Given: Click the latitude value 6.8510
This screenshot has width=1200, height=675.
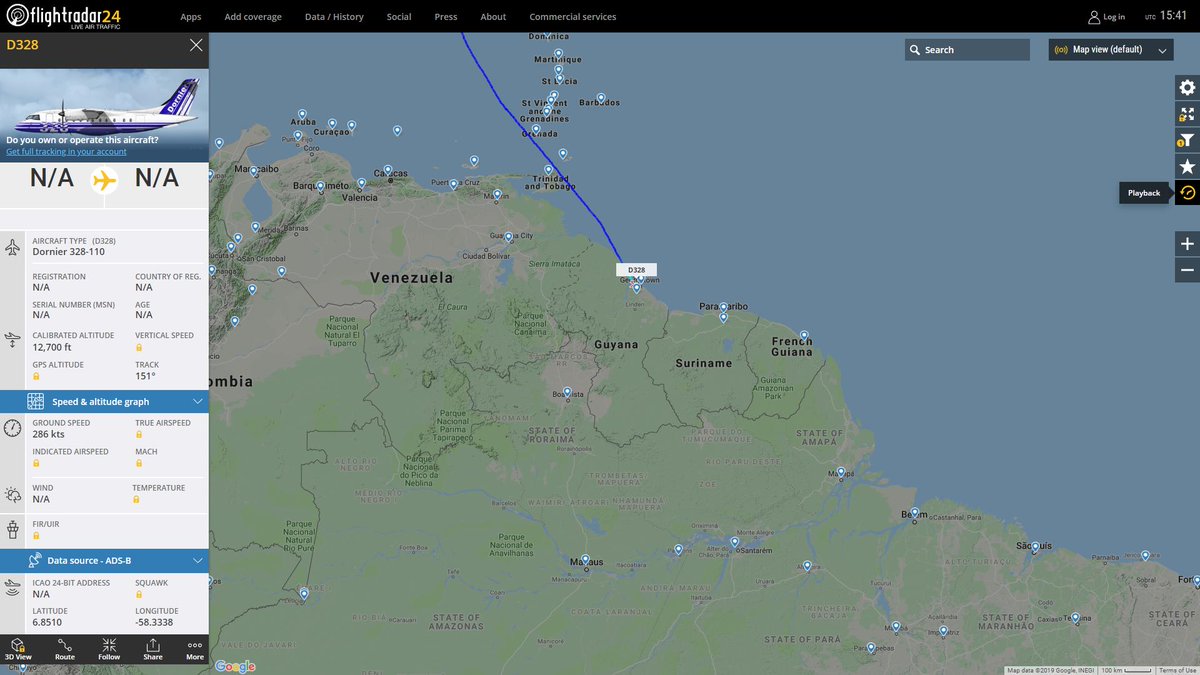Looking at the screenshot, I should pos(48,622).
